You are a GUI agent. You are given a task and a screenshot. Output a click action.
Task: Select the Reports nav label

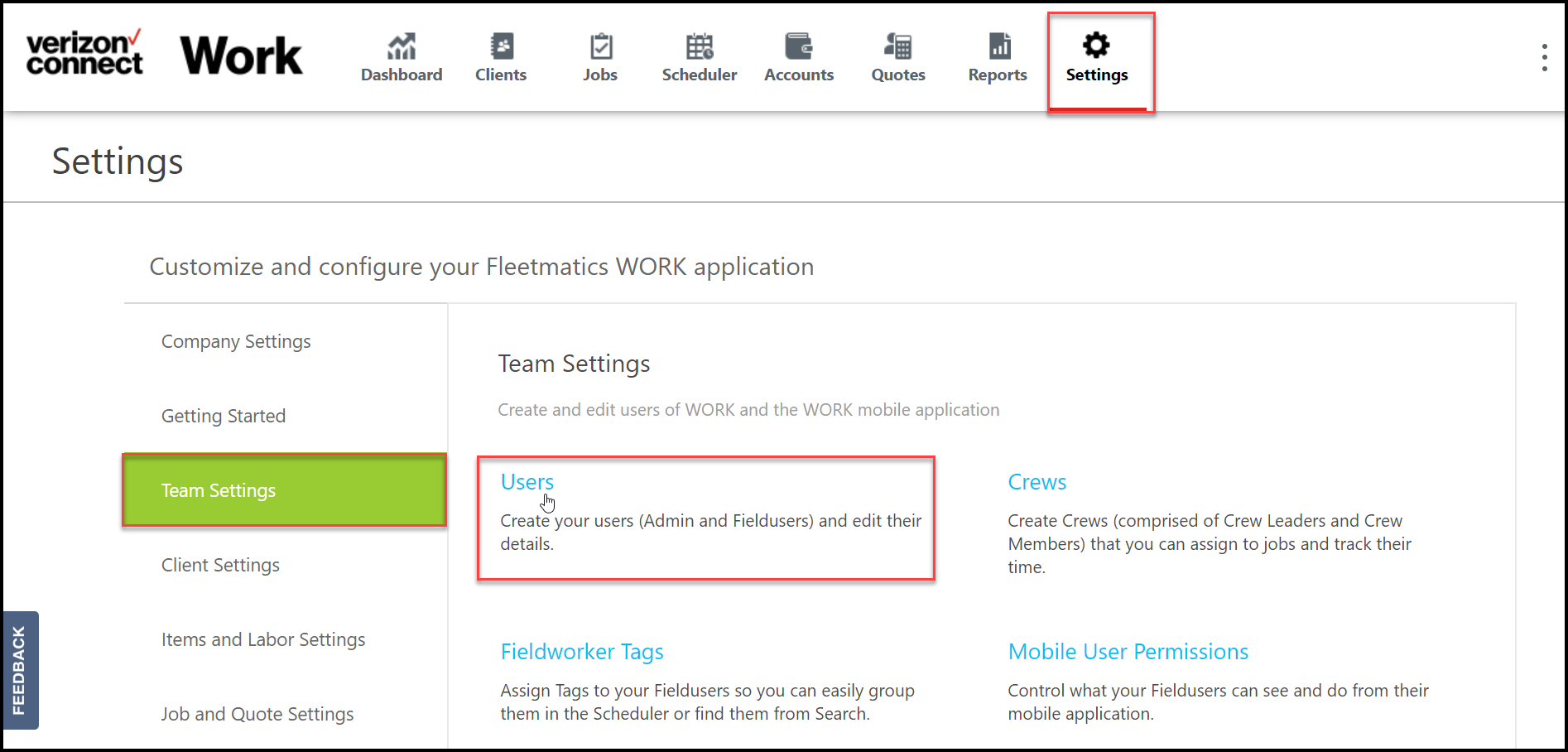click(998, 75)
